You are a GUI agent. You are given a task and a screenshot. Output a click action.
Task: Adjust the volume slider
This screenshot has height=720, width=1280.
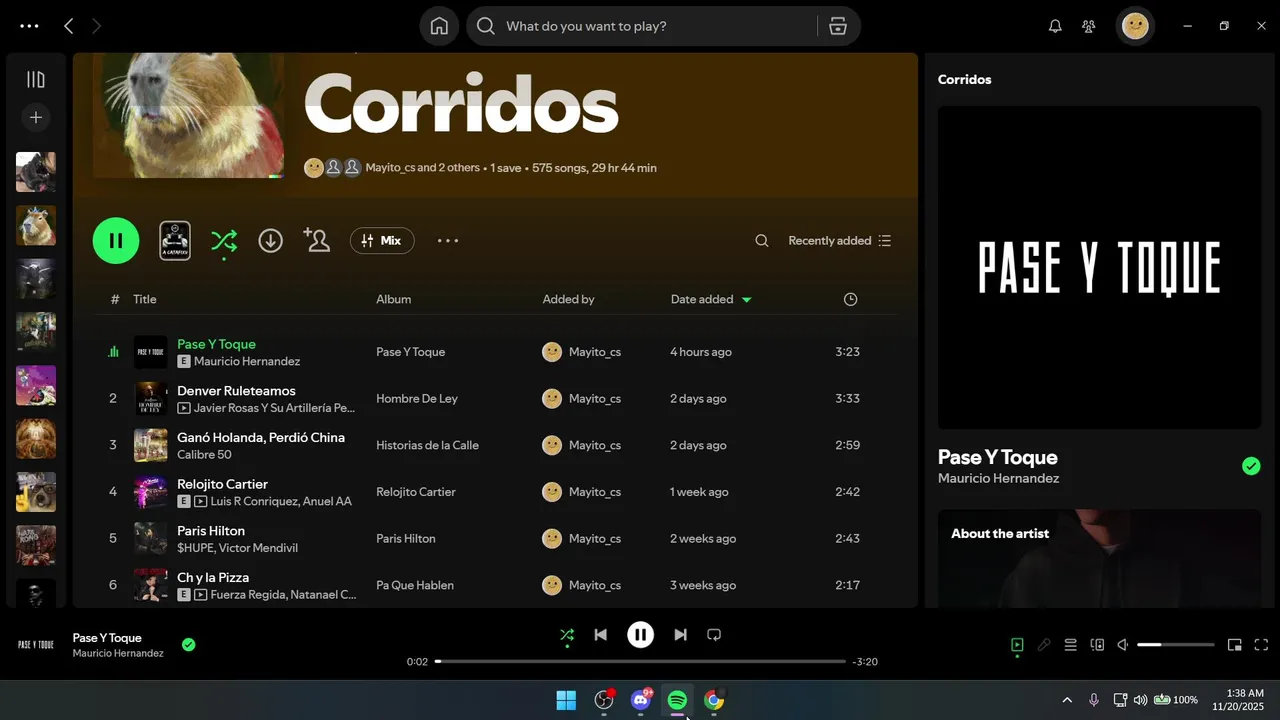point(1176,645)
